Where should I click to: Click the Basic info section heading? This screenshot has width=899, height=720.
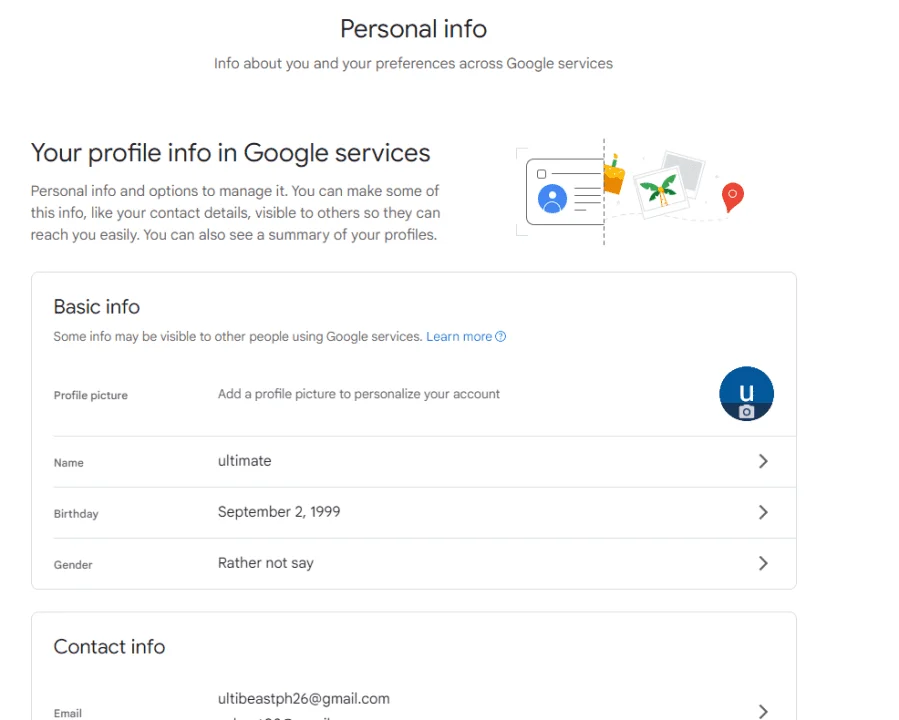tap(96, 307)
